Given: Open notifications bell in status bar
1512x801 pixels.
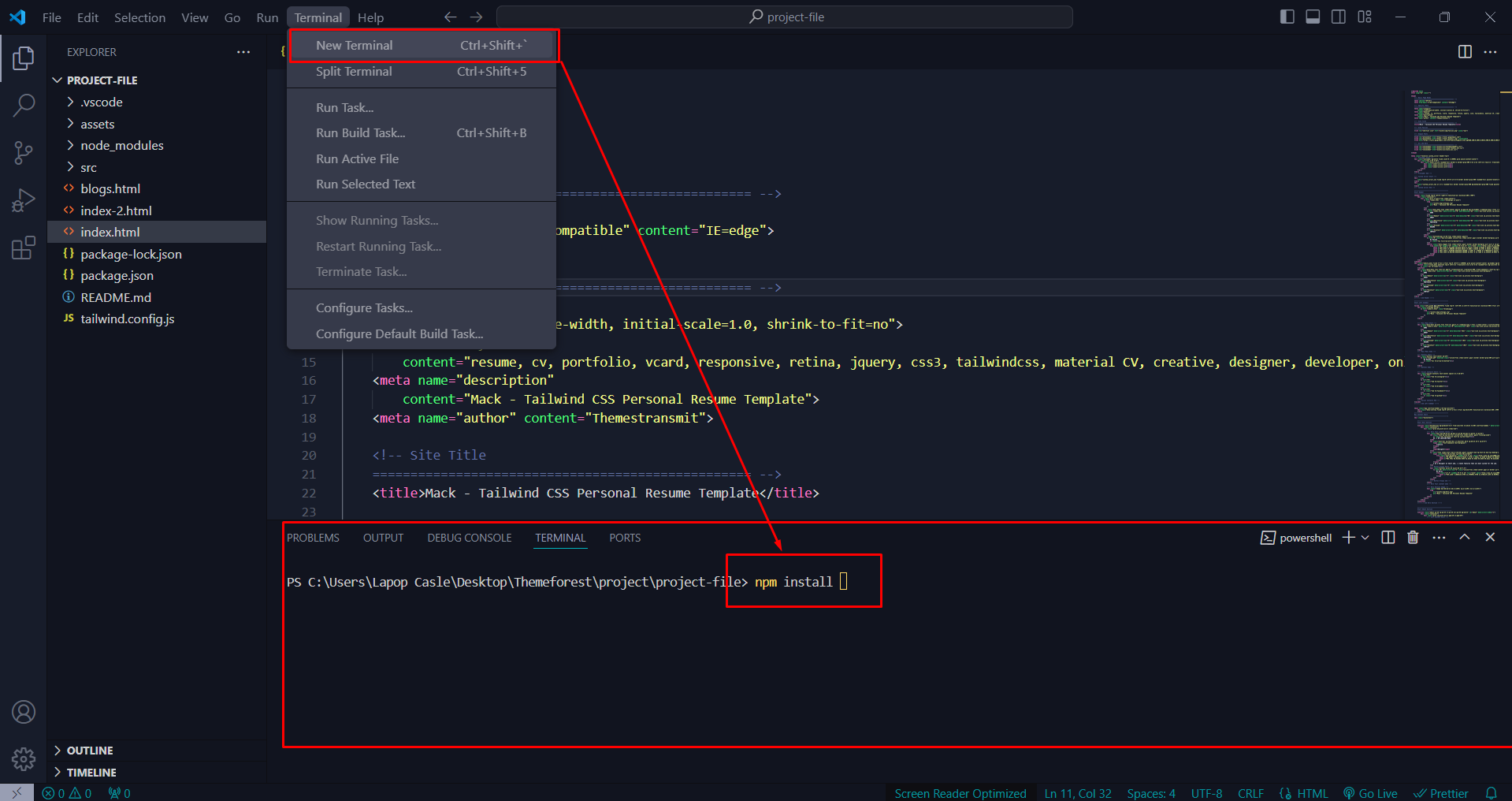Looking at the screenshot, I should (1491, 793).
